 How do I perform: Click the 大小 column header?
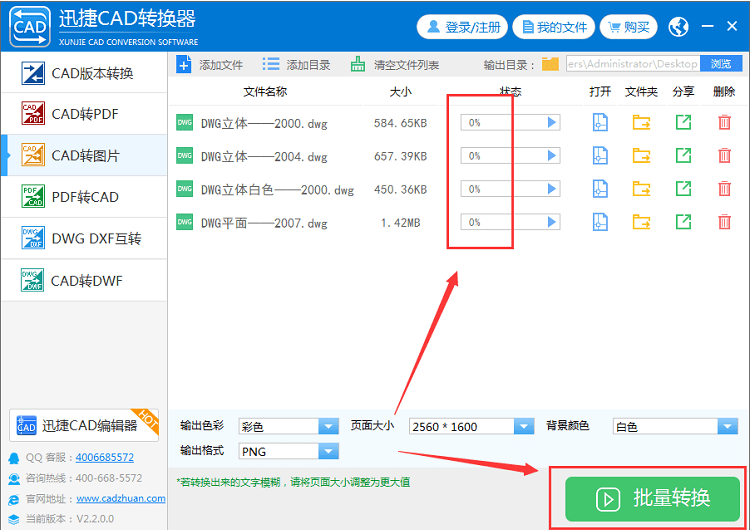[400, 91]
